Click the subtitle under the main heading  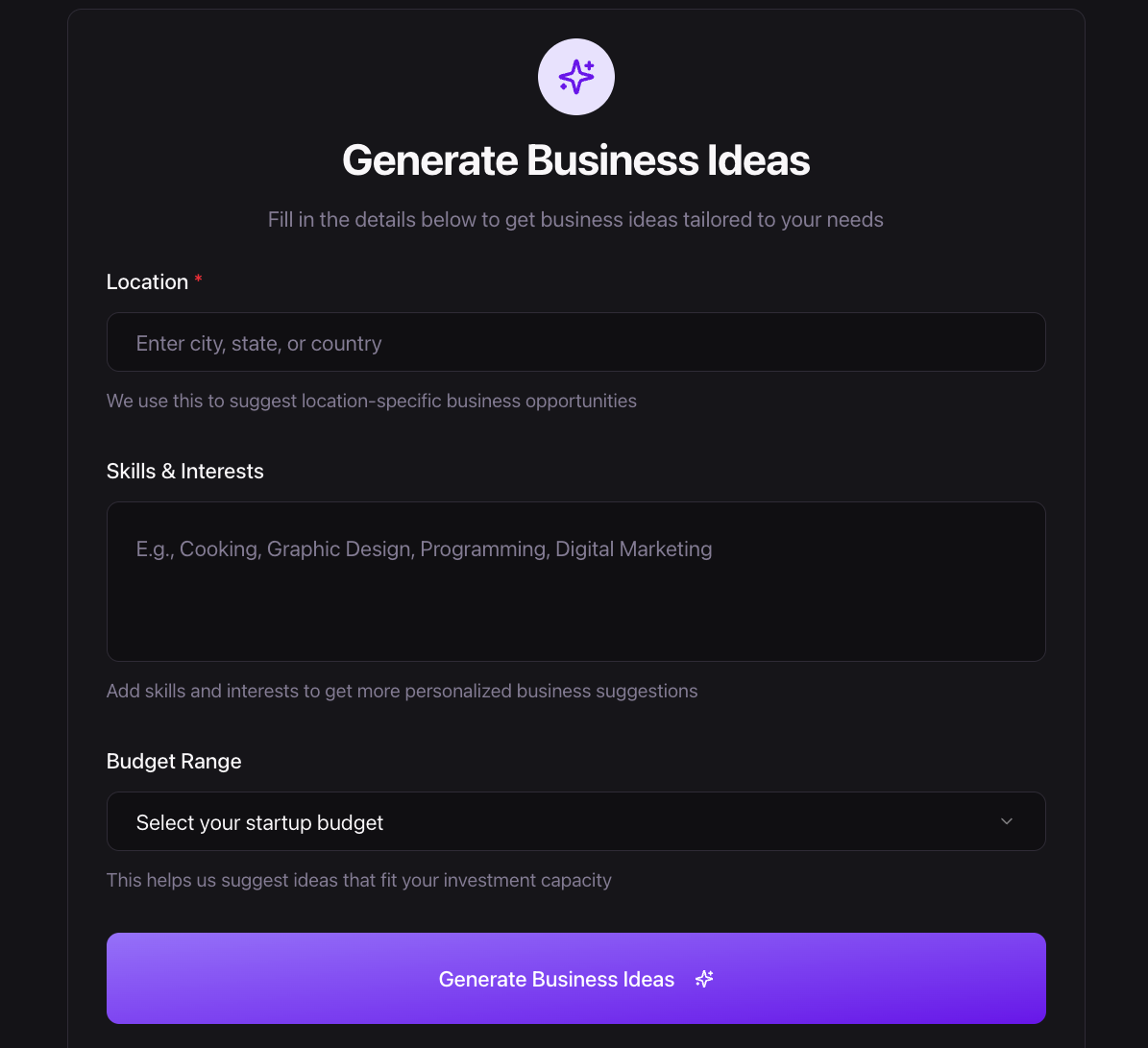tap(575, 219)
